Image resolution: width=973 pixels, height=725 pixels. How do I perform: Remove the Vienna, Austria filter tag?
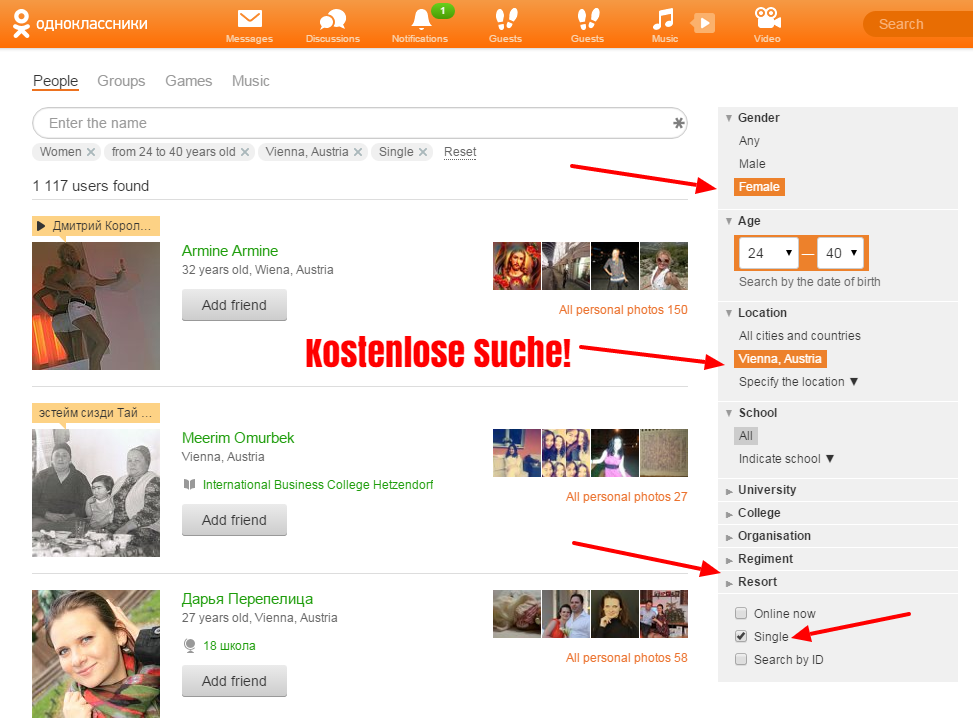click(x=358, y=152)
